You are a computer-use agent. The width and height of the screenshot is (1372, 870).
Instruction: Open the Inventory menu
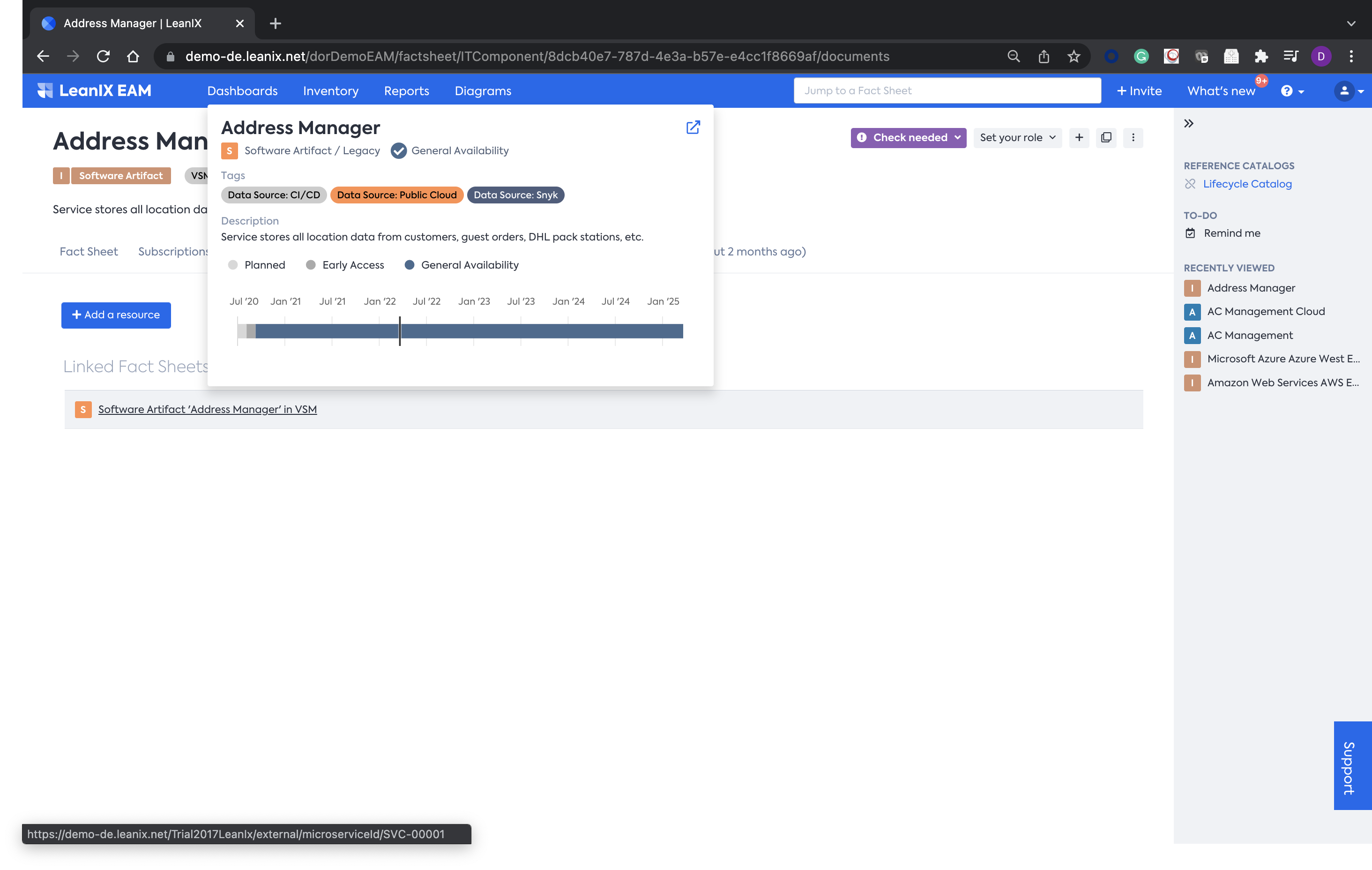(330, 91)
